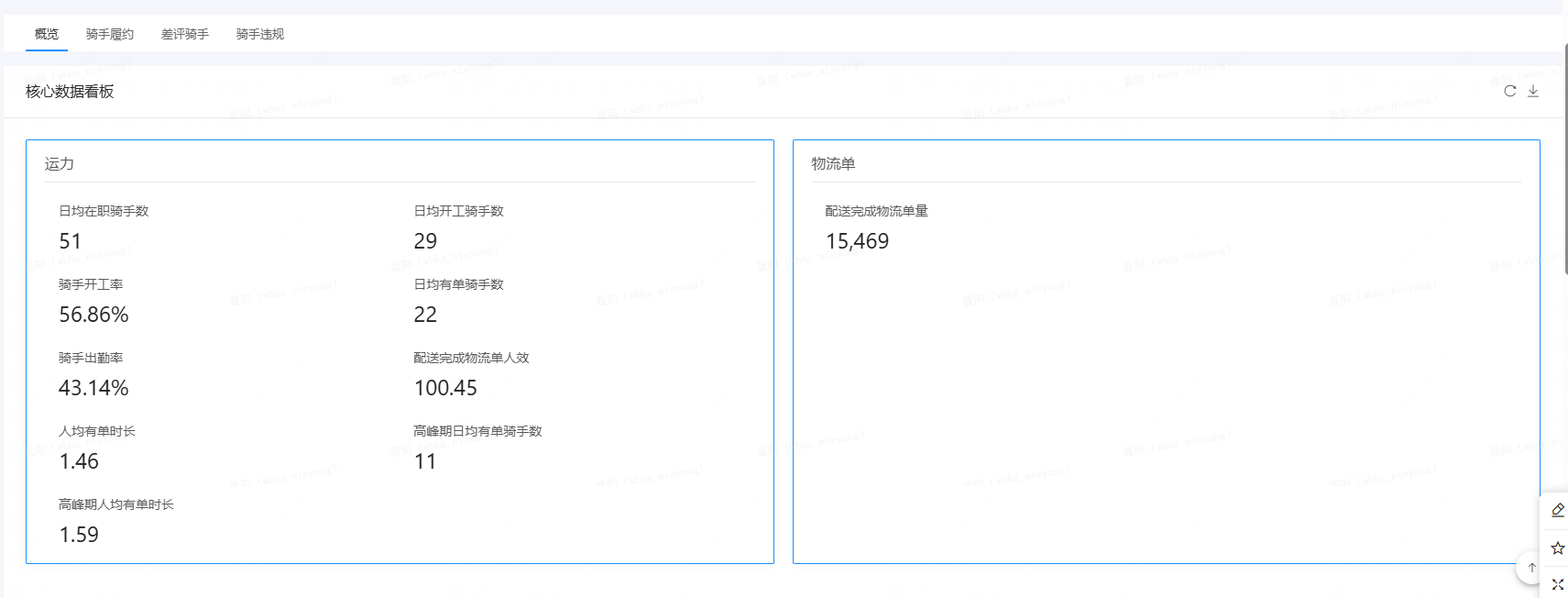Click the 骑手出勤率 value 43.14%
This screenshot has height=598, width=1568.
click(93, 388)
